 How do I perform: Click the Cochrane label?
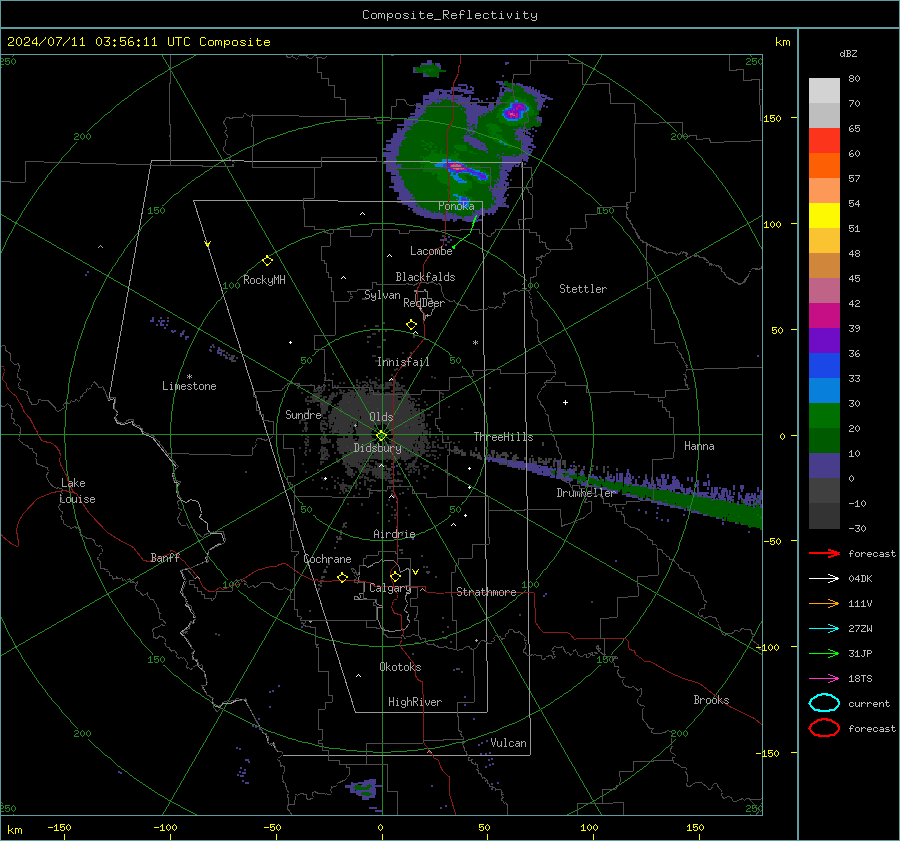327,559
